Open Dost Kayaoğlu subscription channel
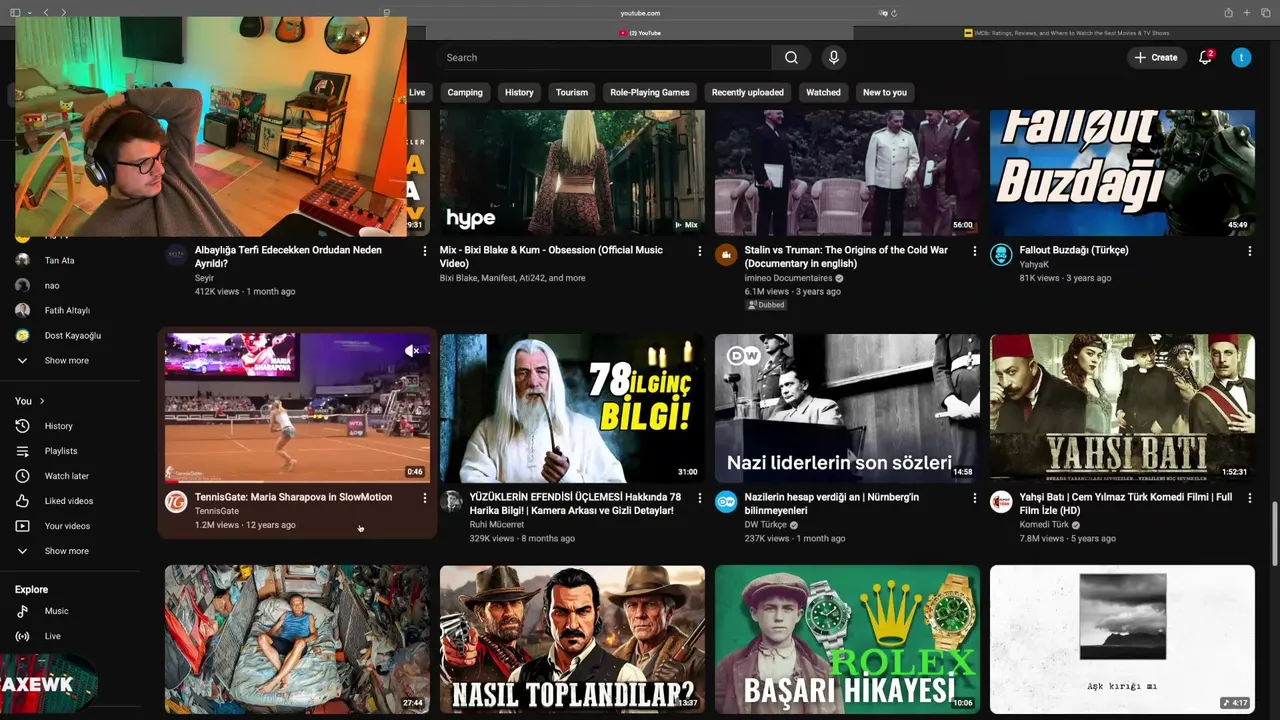The height and width of the screenshot is (720, 1280). [70, 335]
